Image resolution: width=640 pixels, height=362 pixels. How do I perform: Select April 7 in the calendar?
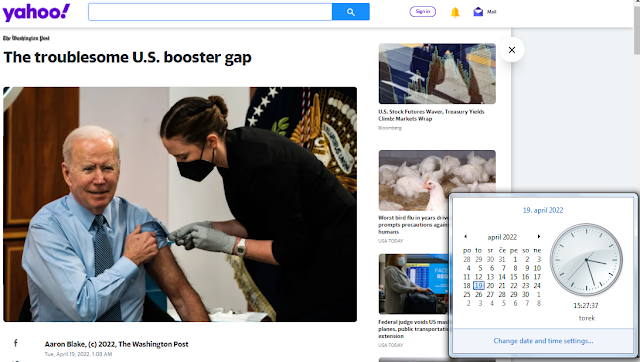pyautogui.click(x=503, y=268)
